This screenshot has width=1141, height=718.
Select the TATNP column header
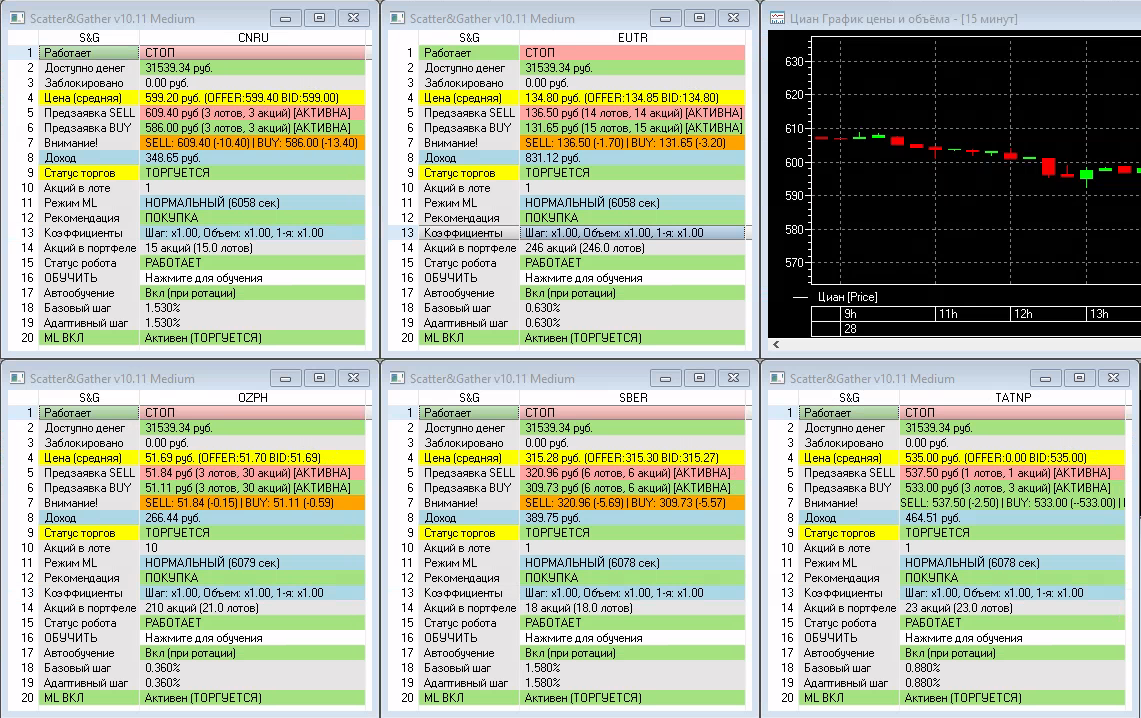coord(1012,398)
